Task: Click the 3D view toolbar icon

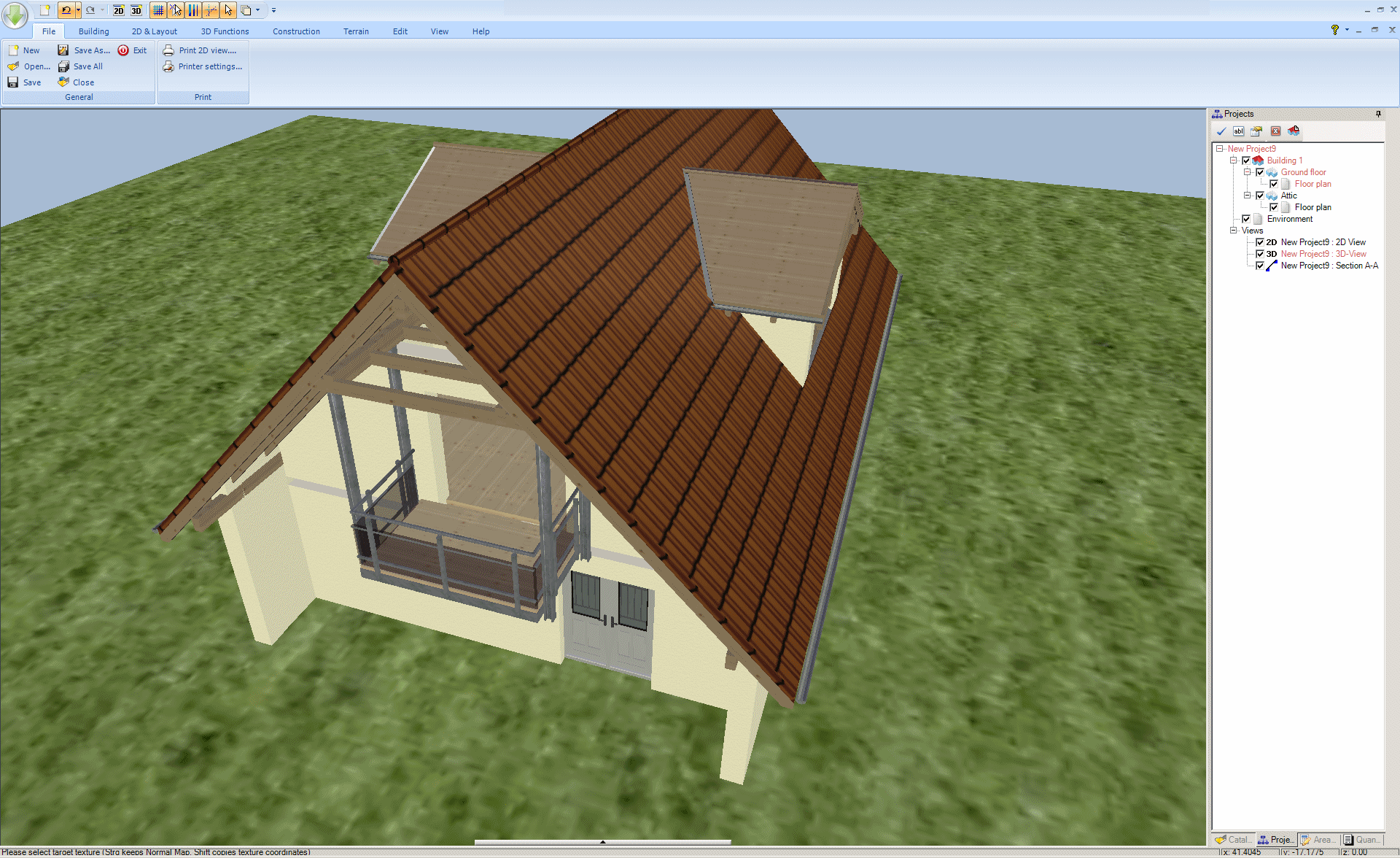Action: [136, 10]
